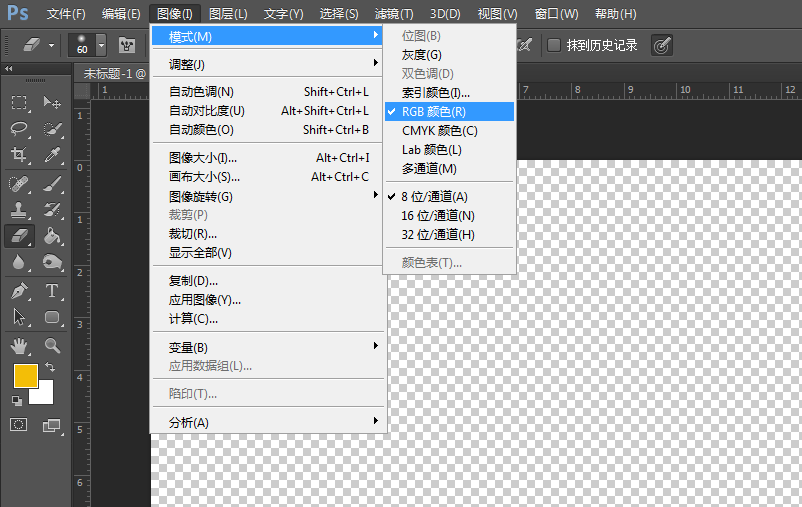Select the Rounded Rectangle shape tool

pyautogui.click(x=52, y=317)
